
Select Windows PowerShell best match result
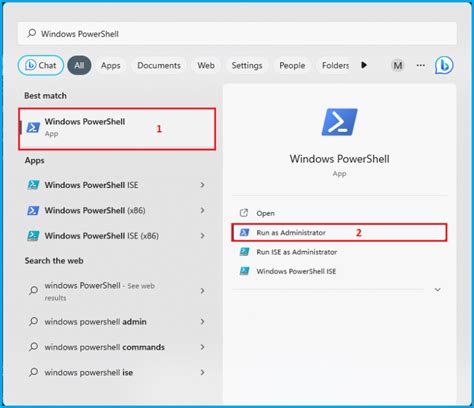[x=117, y=129]
